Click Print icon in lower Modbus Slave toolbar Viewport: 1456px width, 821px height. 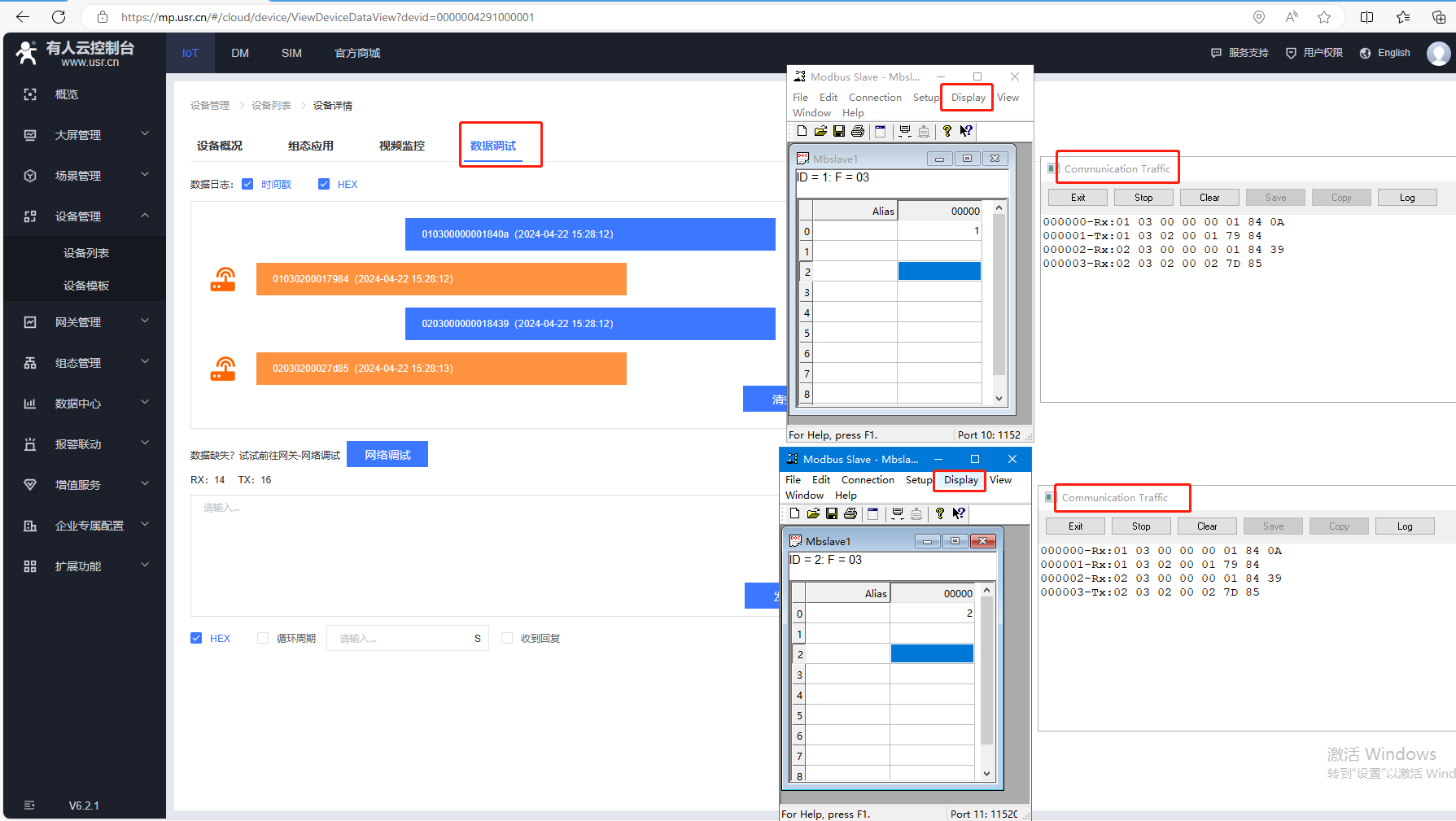pos(850,513)
